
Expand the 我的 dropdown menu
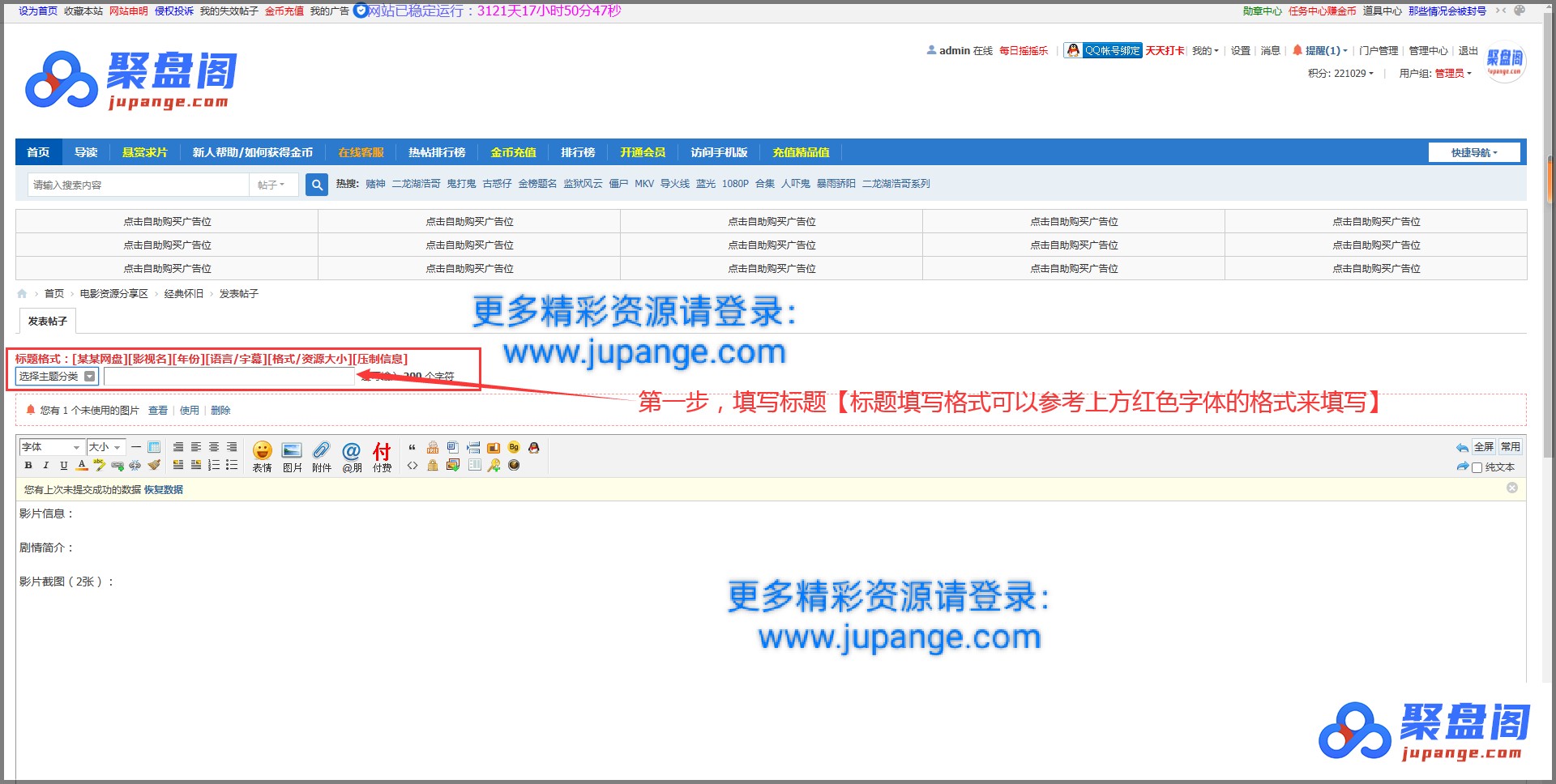[x=1205, y=50]
